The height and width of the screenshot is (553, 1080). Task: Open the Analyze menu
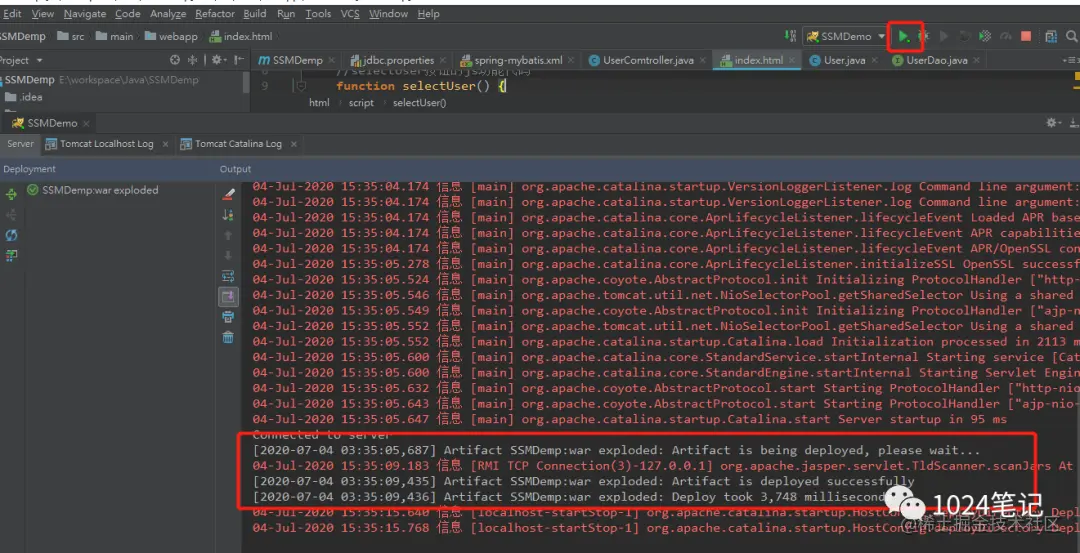click(168, 14)
